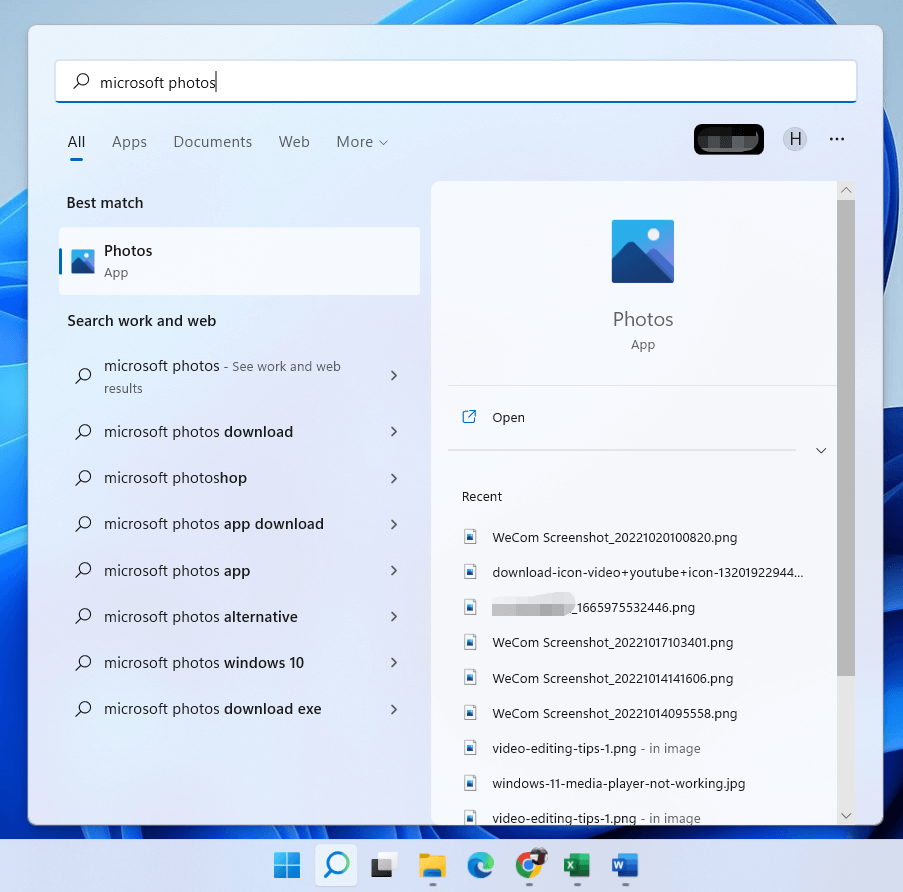Screen dimensions: 903x892
Task: Click Open in the Photos preview pane
Action: tap(508, 417)
